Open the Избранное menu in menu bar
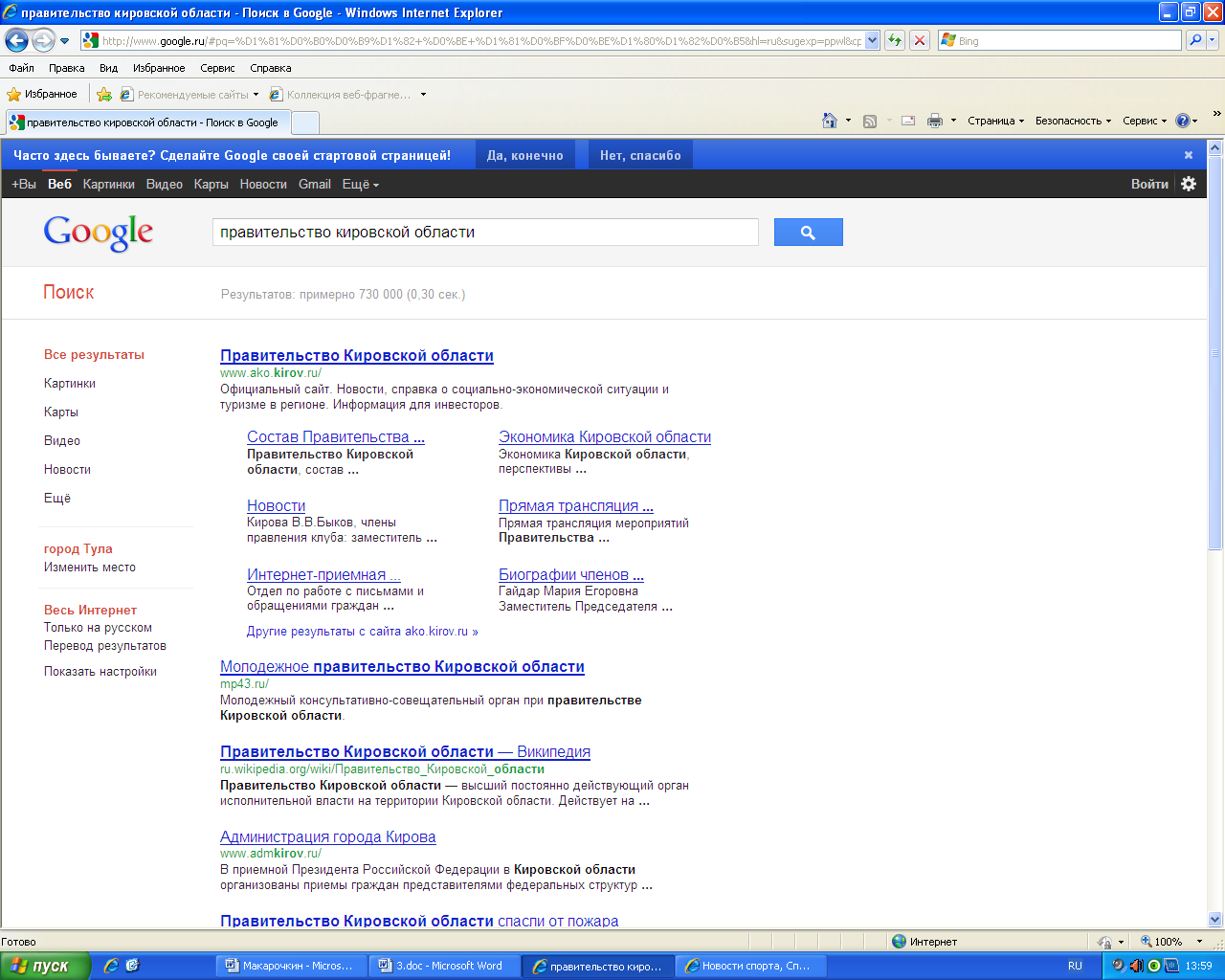The image size is (1225, 980). point(159,68)
